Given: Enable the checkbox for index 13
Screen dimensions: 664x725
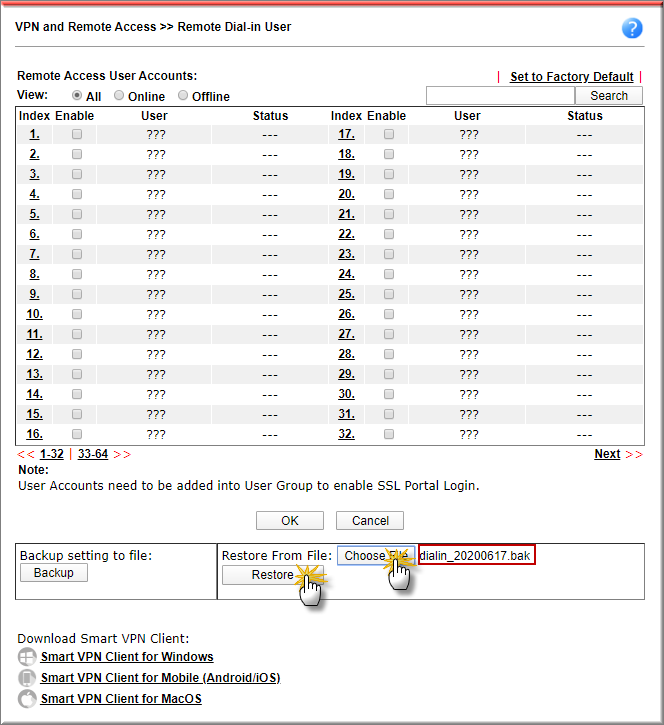Looking at the screenshot, I should click(x=77, y=374).
